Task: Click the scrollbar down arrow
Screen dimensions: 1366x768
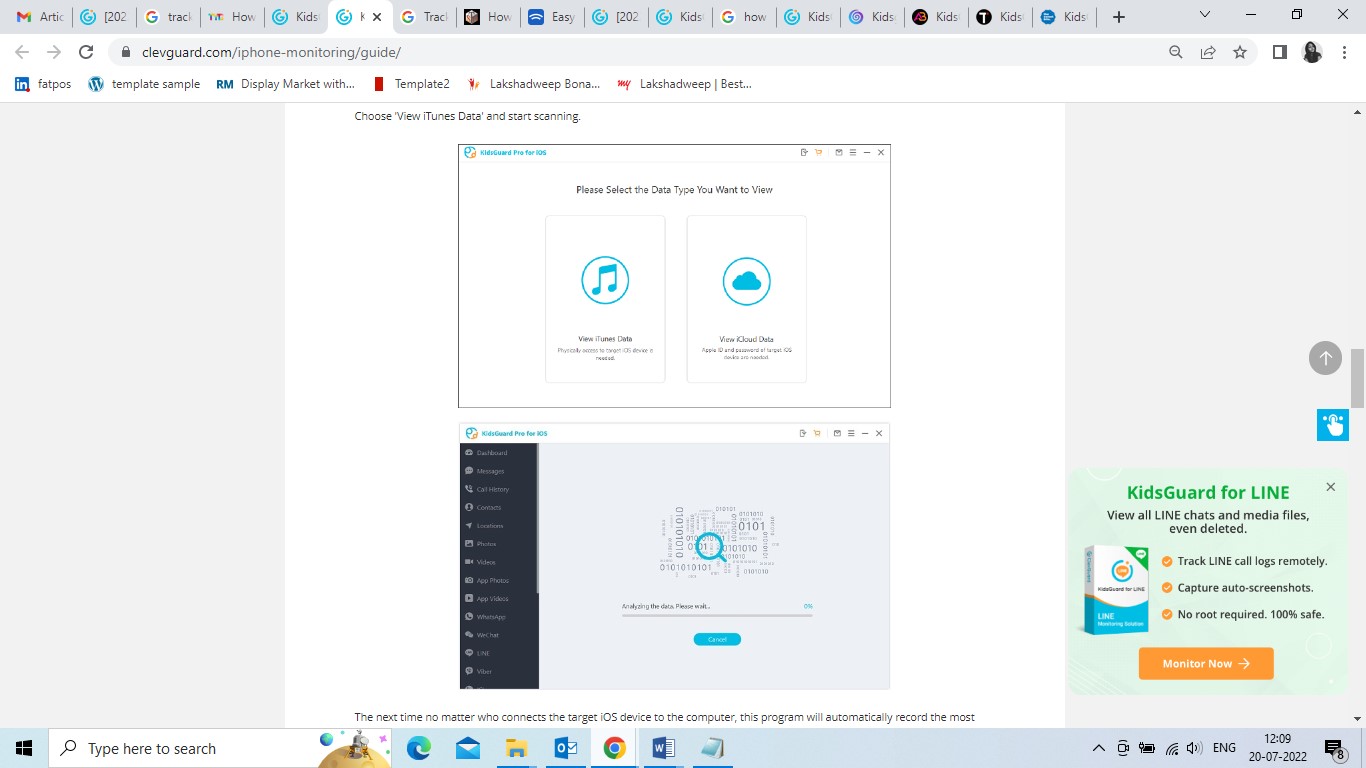Action: [x=1357, y=718]
